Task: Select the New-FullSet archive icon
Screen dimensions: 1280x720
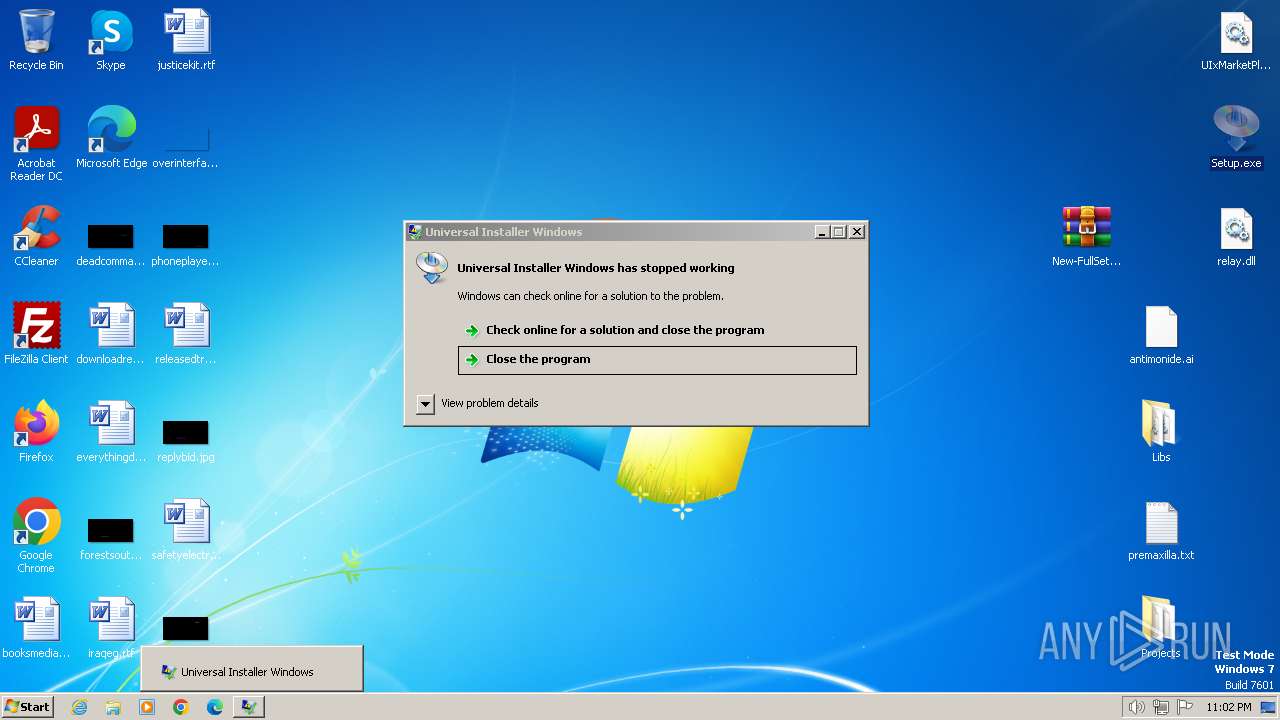Action: (x=1086, y=236)
